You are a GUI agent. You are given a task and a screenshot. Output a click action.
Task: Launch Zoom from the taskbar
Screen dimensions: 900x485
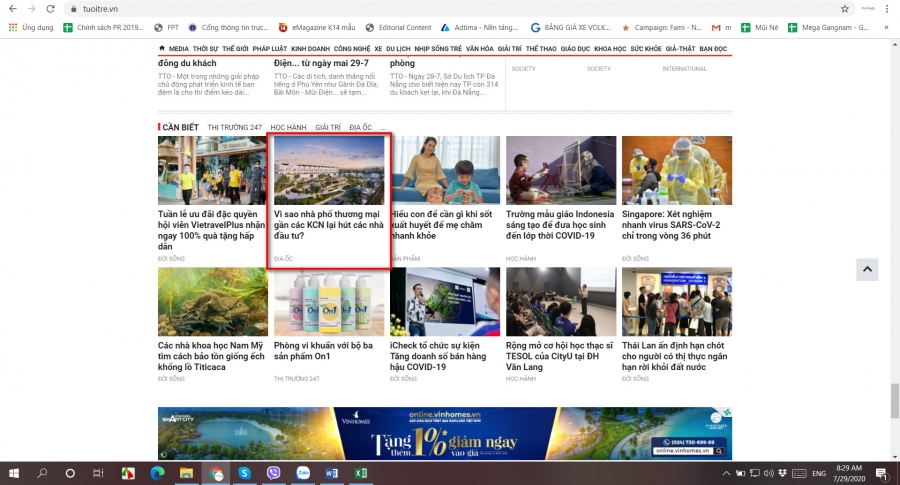303,473
